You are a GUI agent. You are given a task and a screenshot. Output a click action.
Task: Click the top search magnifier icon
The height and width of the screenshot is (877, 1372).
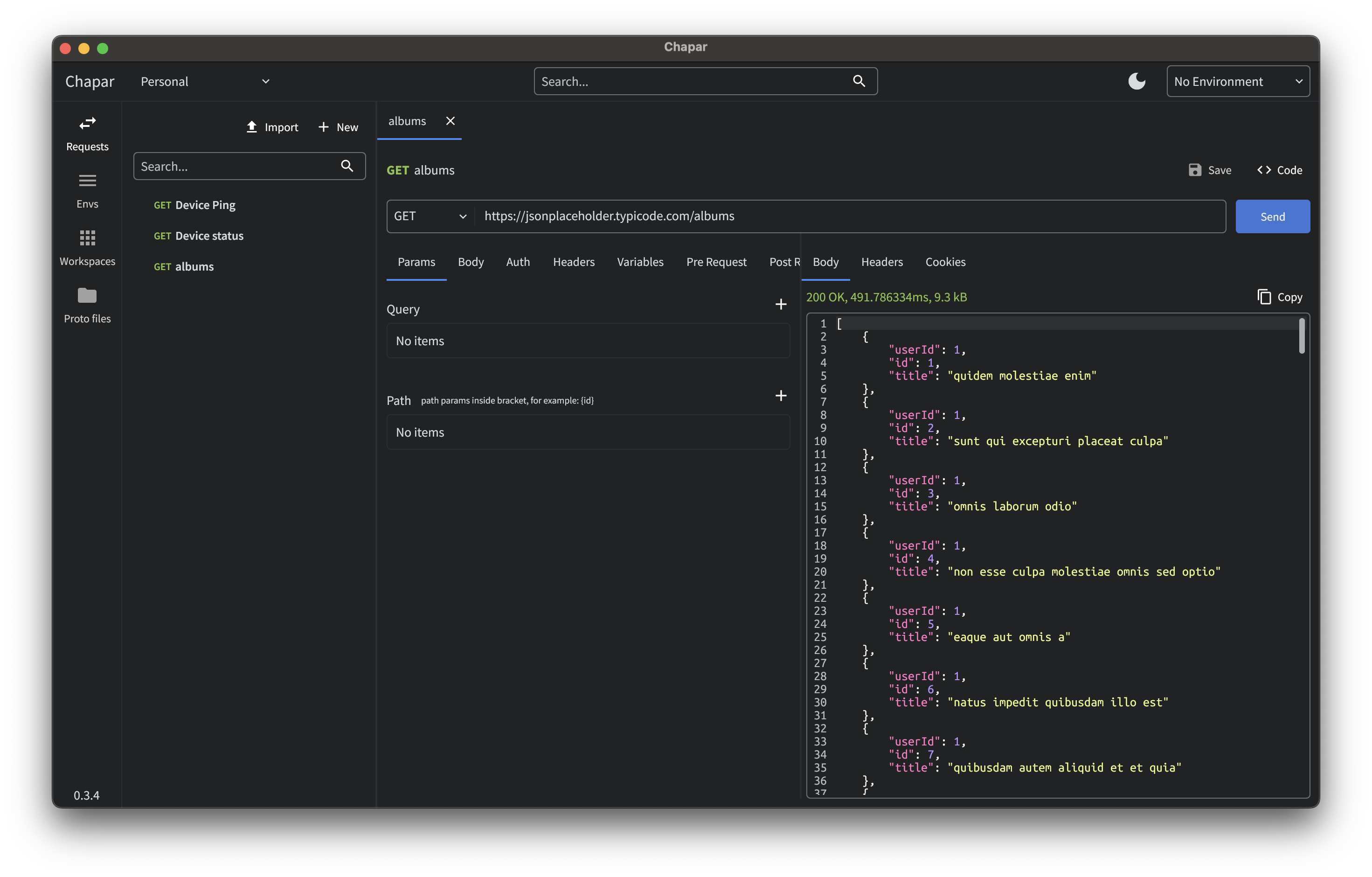859,82
